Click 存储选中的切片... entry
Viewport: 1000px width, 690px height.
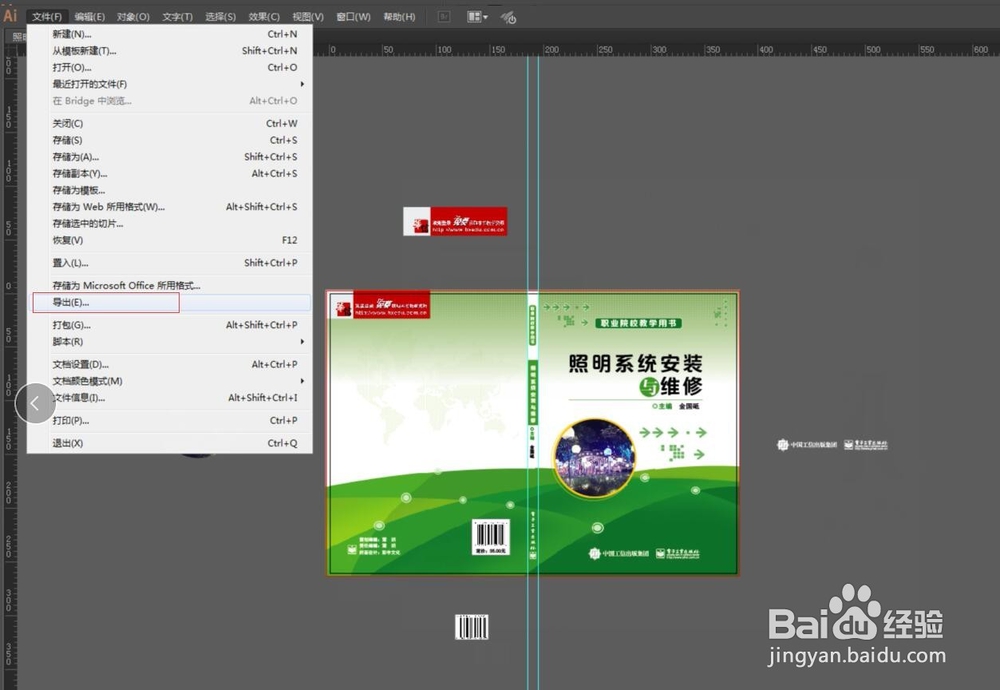[x=170, y=223]
